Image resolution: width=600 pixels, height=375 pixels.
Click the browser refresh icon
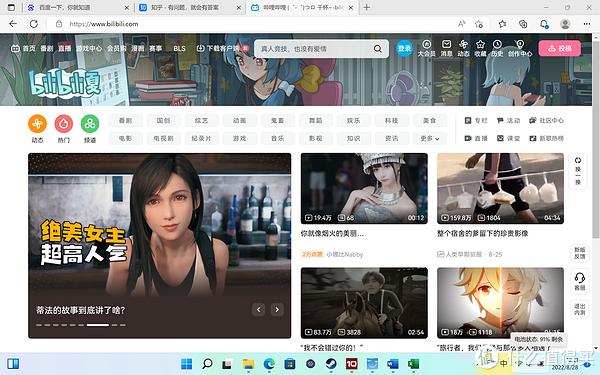pos(34,24)
